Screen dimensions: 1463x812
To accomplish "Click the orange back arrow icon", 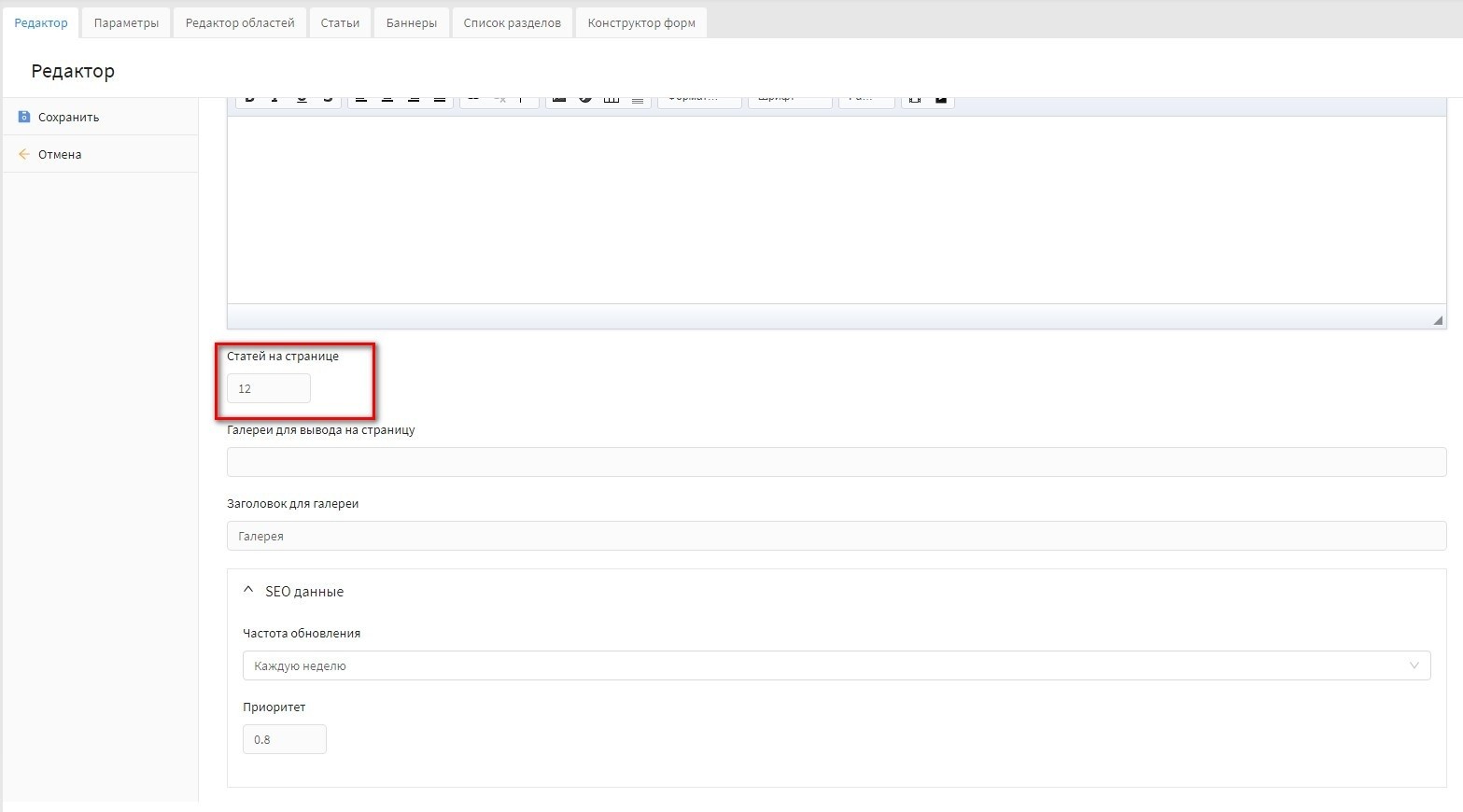I will coord(24,154).
